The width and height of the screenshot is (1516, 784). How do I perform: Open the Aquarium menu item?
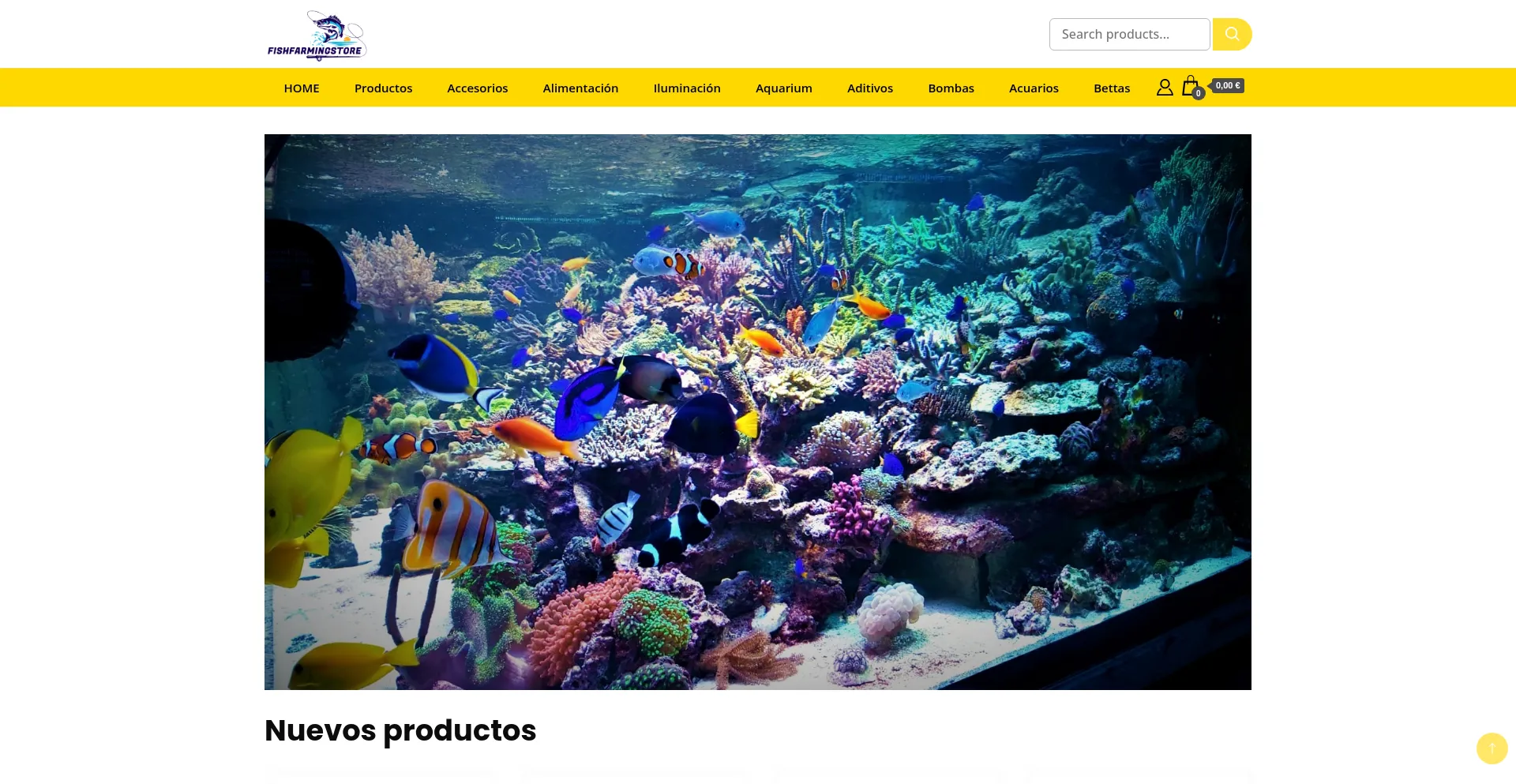783,88
